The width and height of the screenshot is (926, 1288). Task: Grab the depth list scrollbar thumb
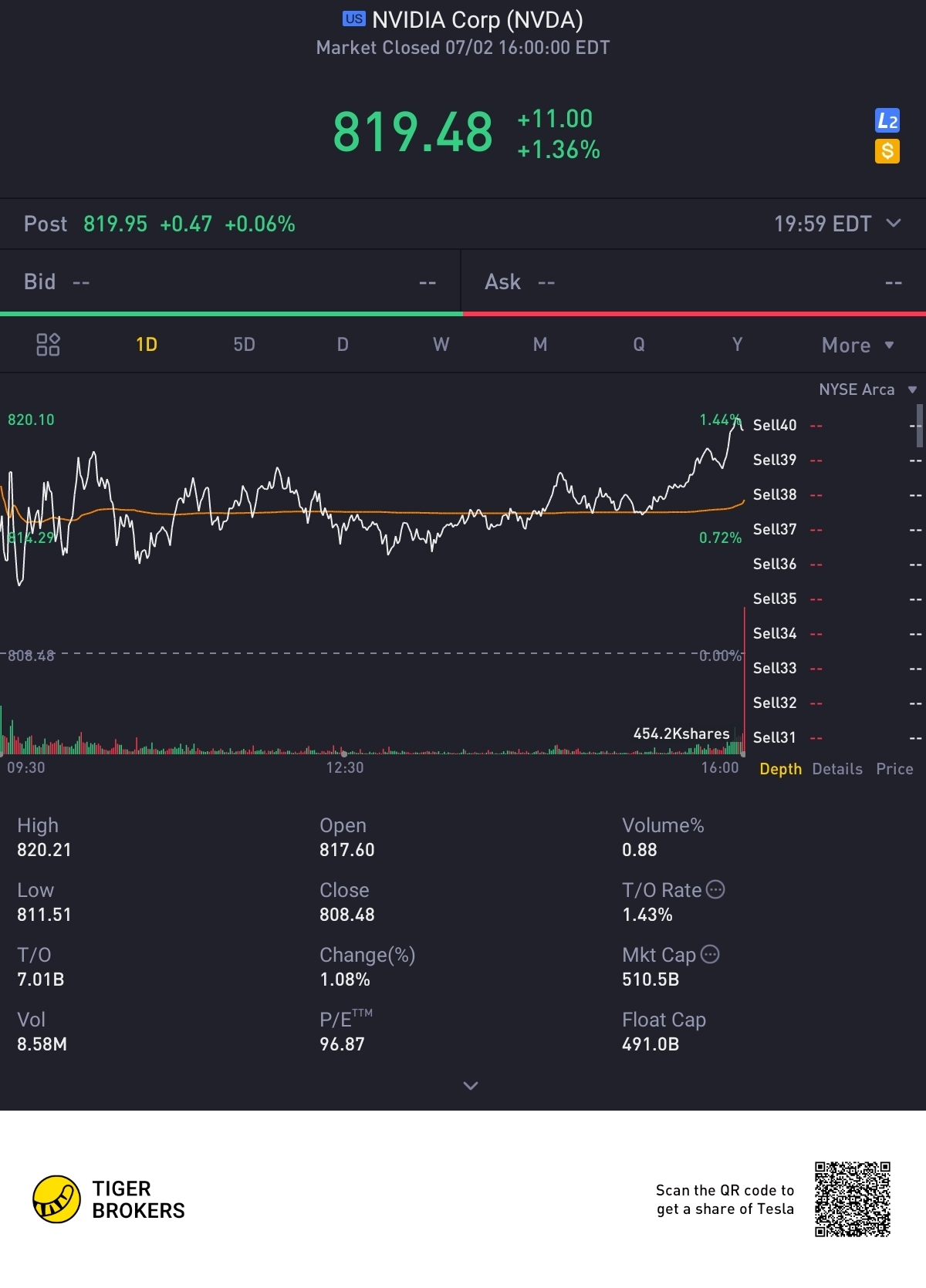point(919,426)
